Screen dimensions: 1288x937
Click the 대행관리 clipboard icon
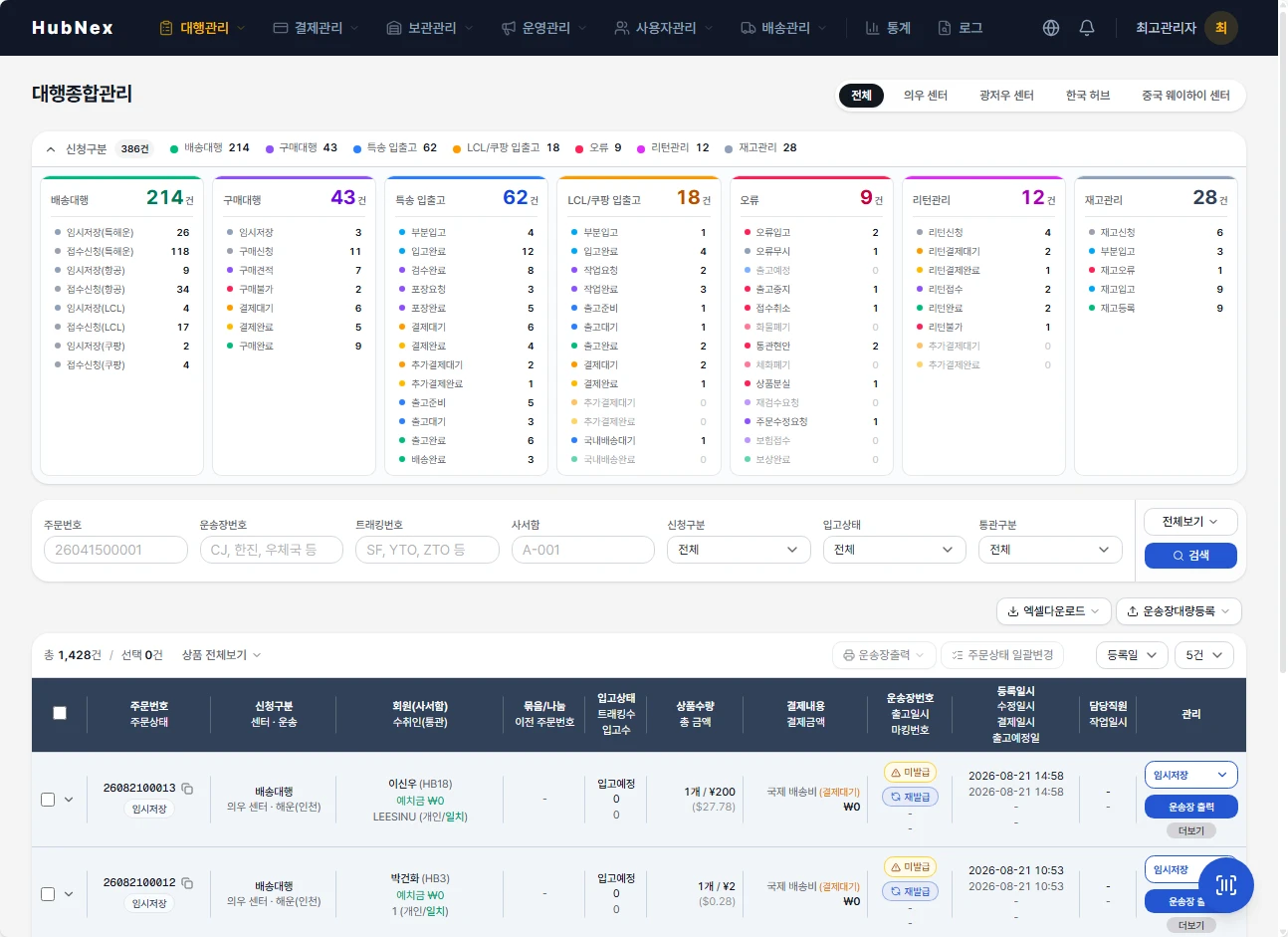point(166,28)
